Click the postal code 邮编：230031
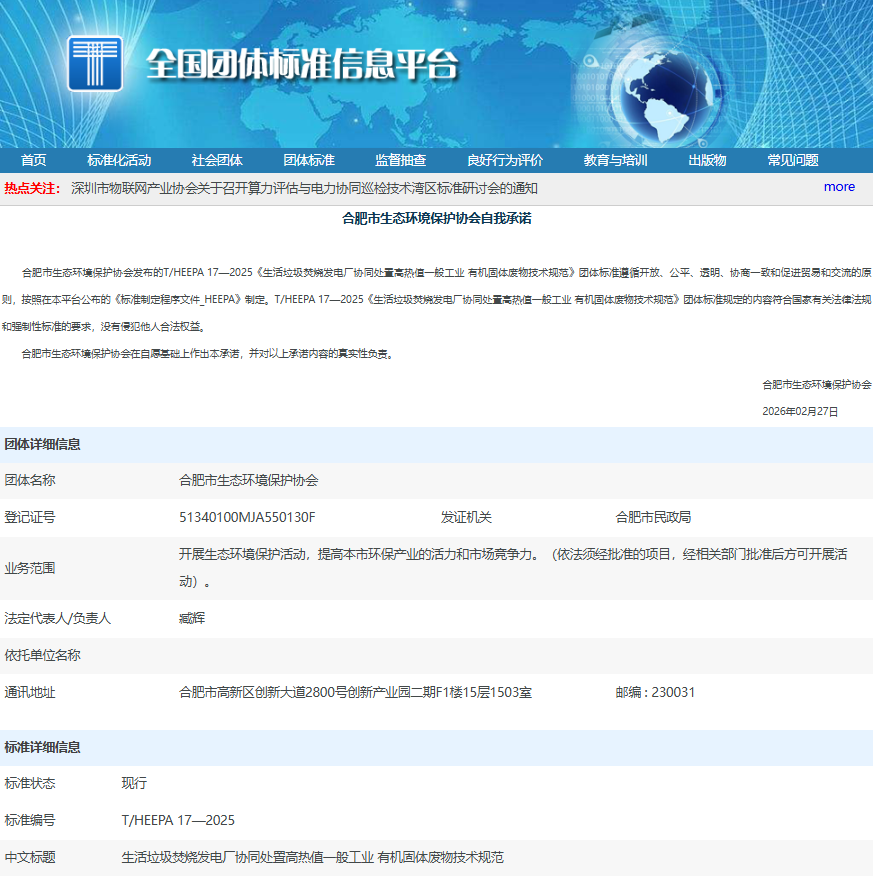The image size is (873, 878). coord(655,693)
